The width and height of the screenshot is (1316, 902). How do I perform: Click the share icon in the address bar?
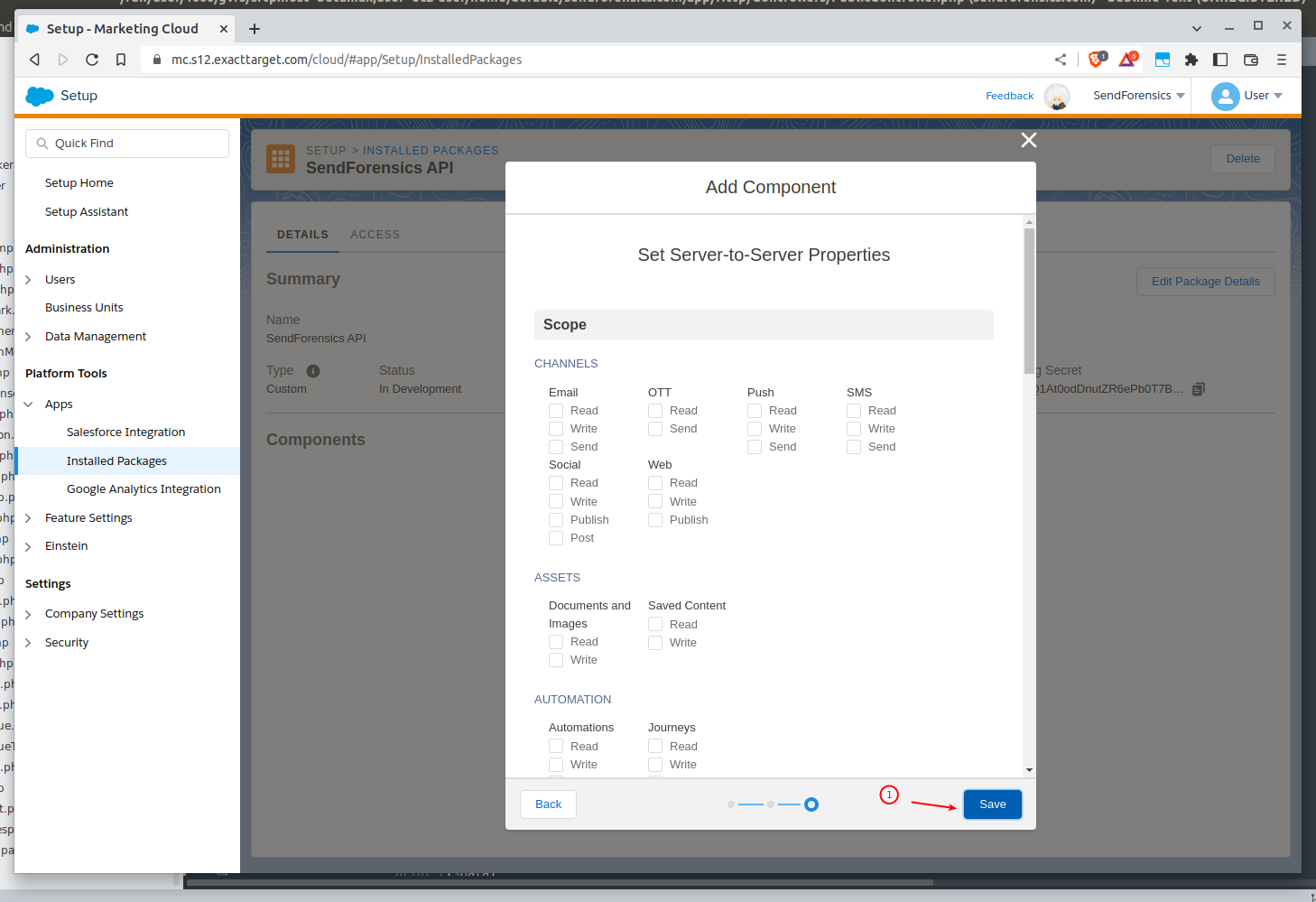point(1061,60)
